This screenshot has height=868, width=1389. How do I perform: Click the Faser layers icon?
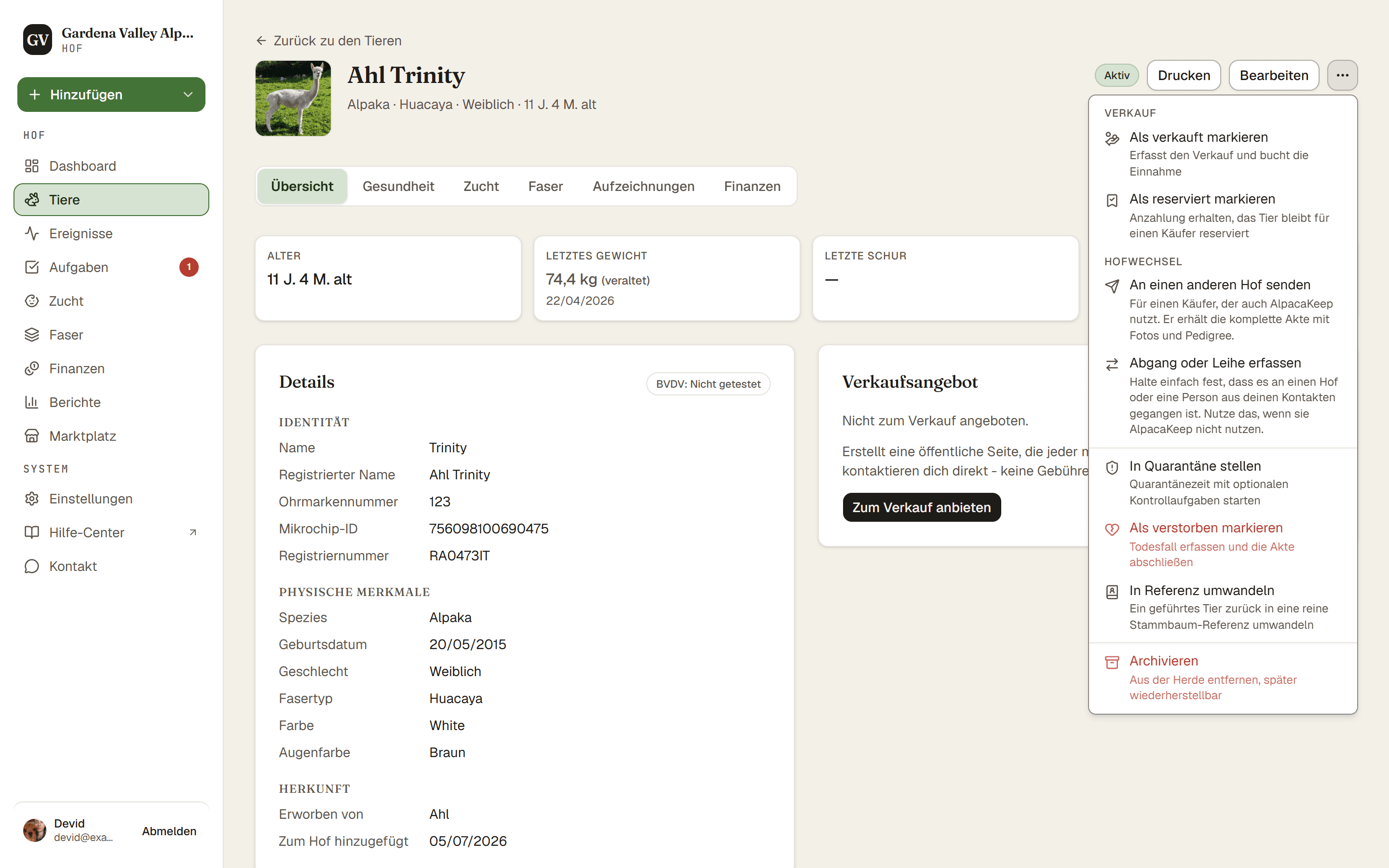coord(31,335)
